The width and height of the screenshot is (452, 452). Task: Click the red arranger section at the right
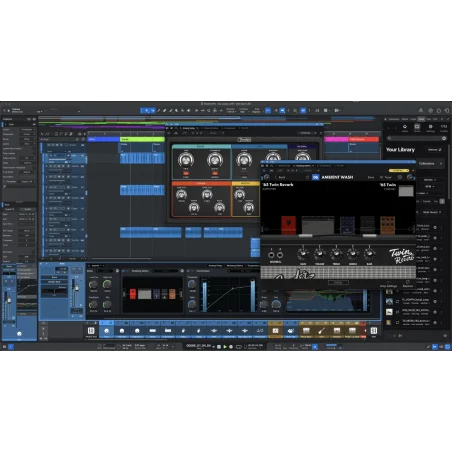(363, 139)
